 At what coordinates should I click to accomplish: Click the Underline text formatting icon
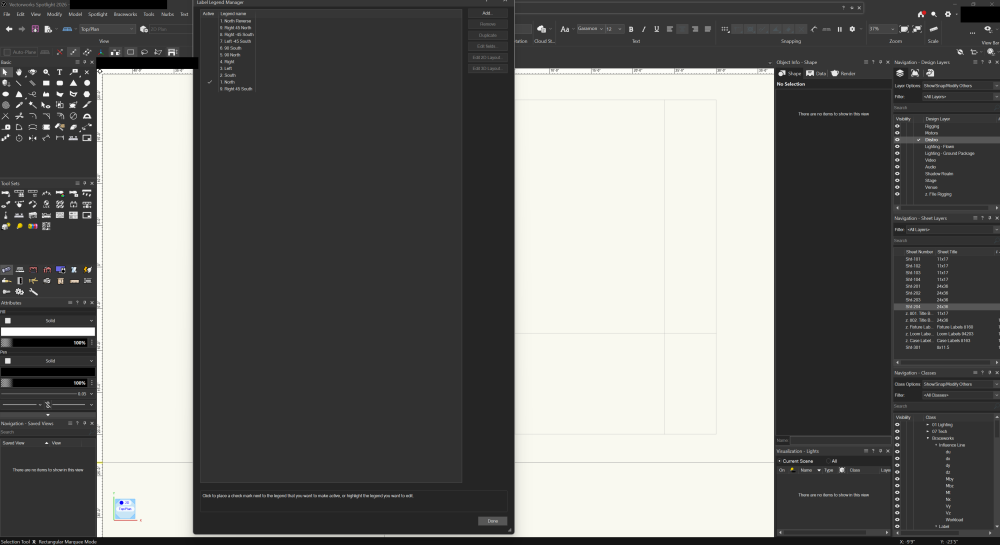(657, 29)
